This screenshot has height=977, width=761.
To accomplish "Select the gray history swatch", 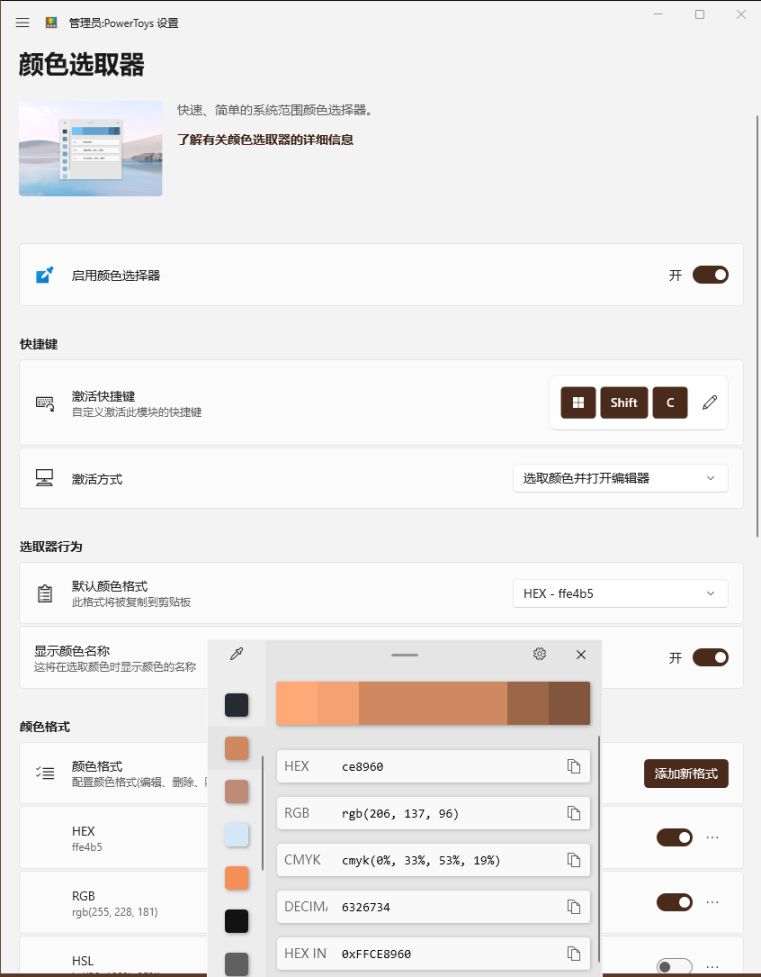I will click(236, 964).
